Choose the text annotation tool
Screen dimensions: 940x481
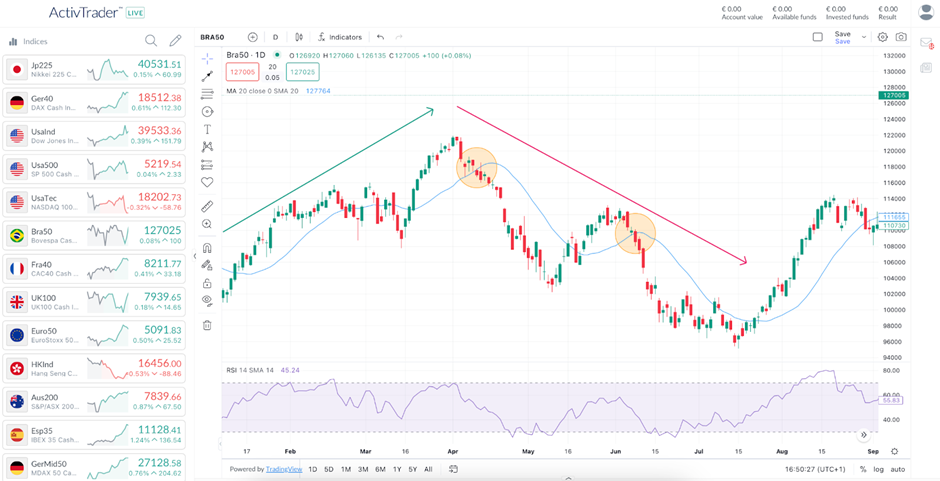[207, 129]
